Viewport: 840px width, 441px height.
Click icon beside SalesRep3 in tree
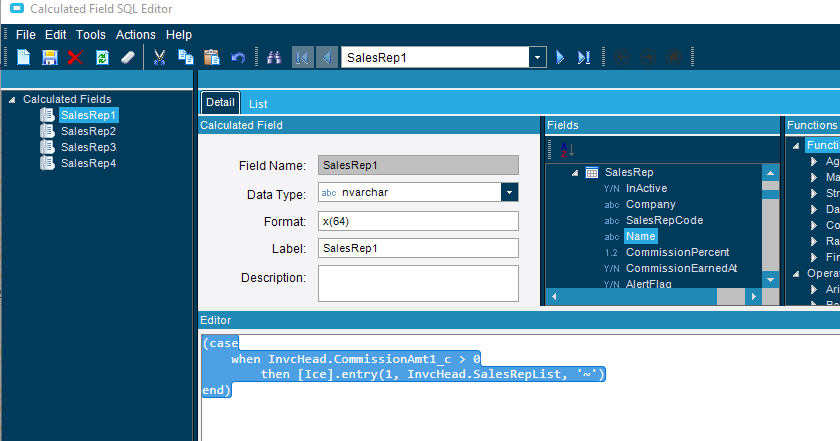(47, 147)
